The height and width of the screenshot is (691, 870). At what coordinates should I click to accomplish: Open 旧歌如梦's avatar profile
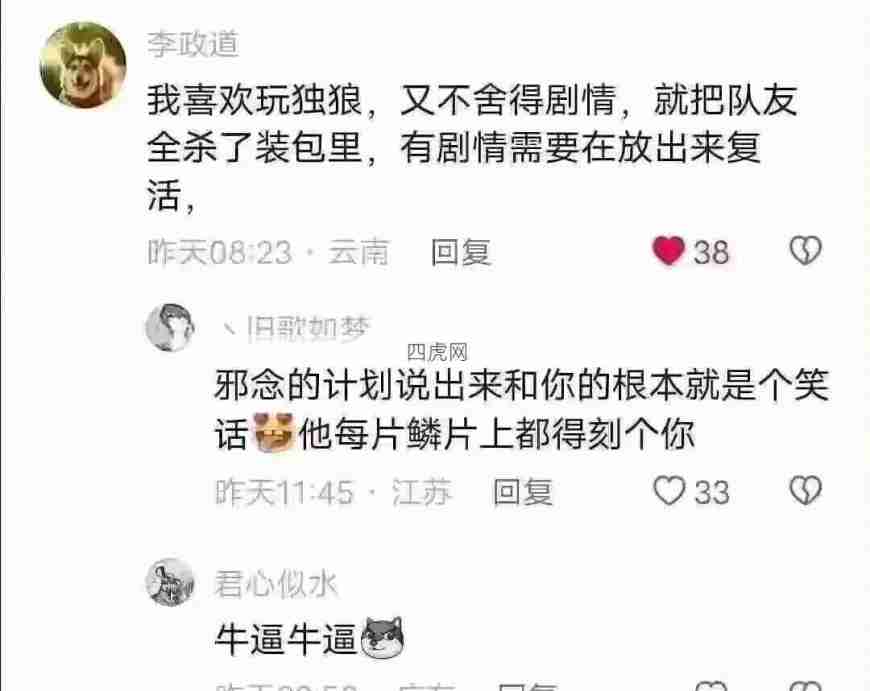170,327
